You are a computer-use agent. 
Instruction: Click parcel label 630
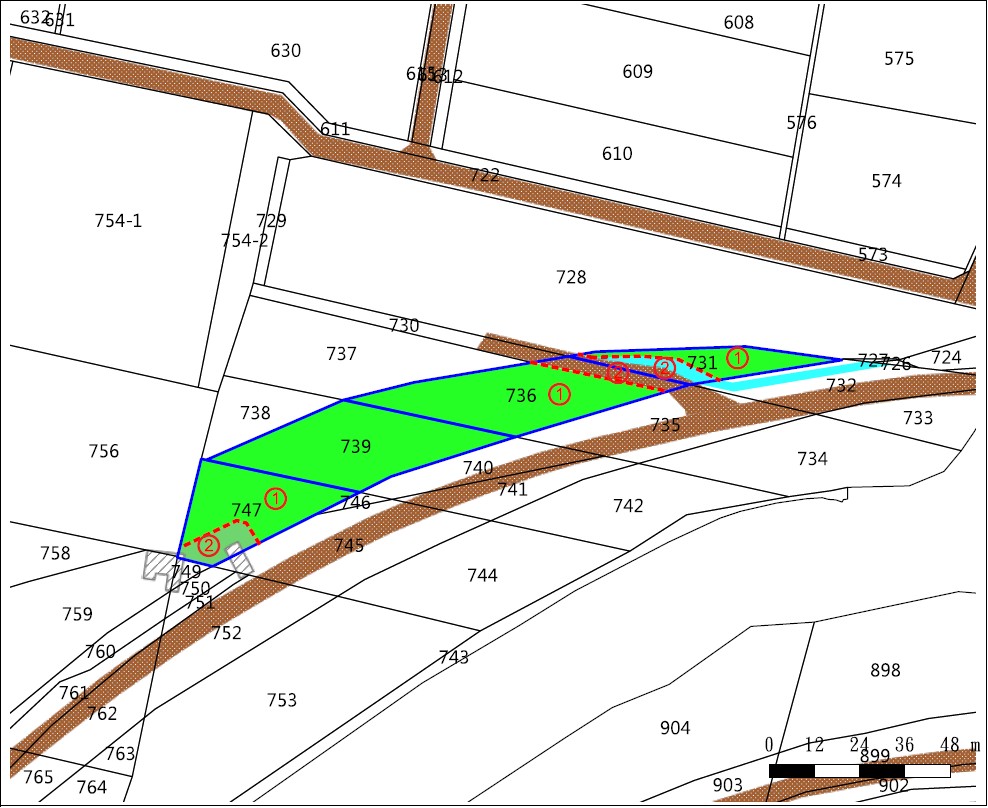click(285, 50)
